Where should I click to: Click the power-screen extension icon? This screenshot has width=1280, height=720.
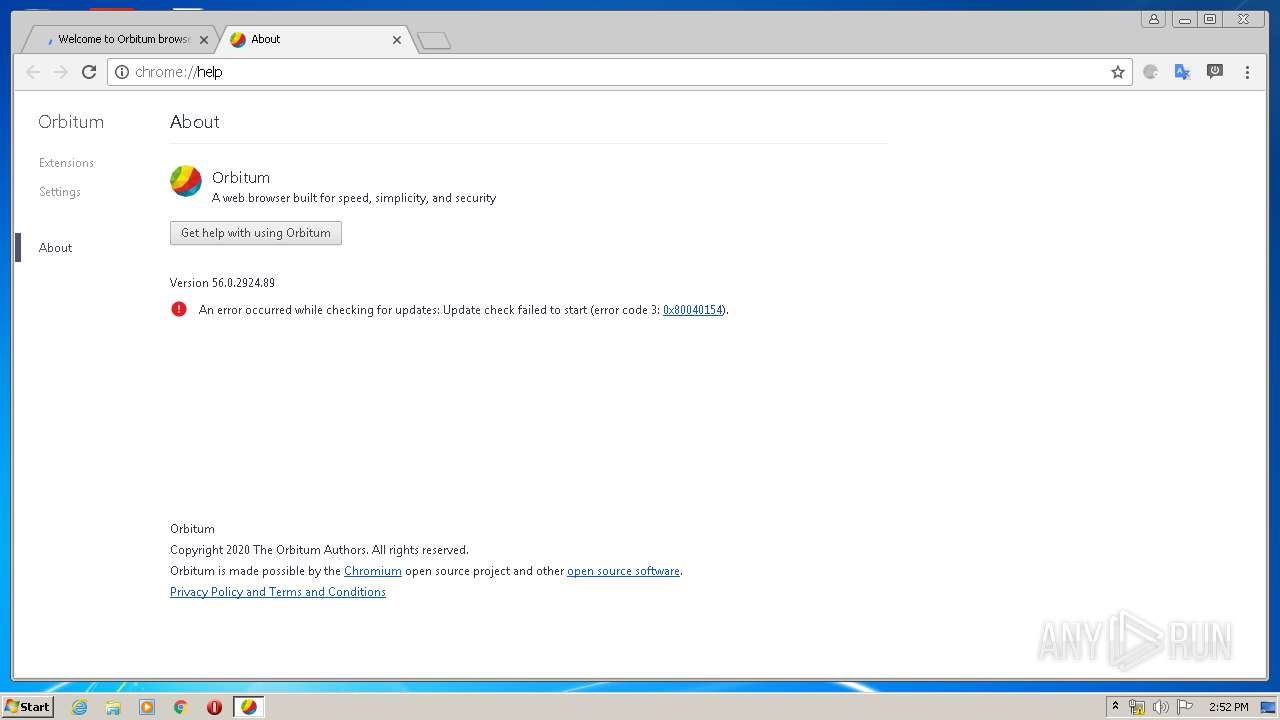(x=1215, y=72)
